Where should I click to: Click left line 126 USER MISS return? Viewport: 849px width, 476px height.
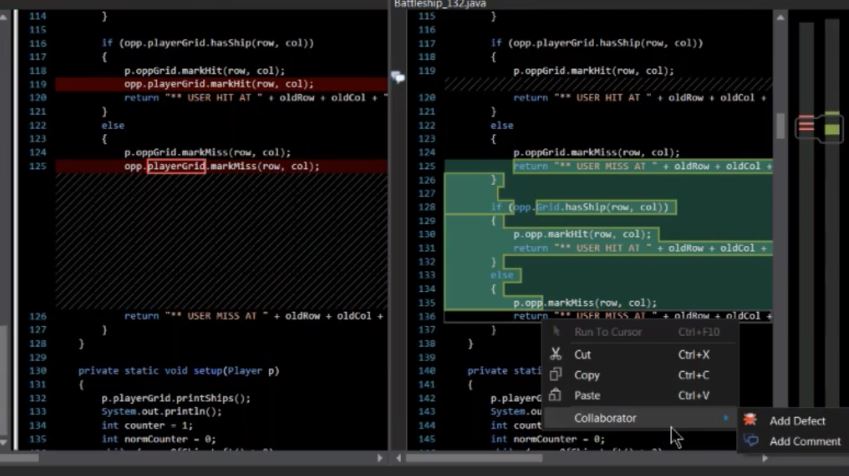point(253,316)
